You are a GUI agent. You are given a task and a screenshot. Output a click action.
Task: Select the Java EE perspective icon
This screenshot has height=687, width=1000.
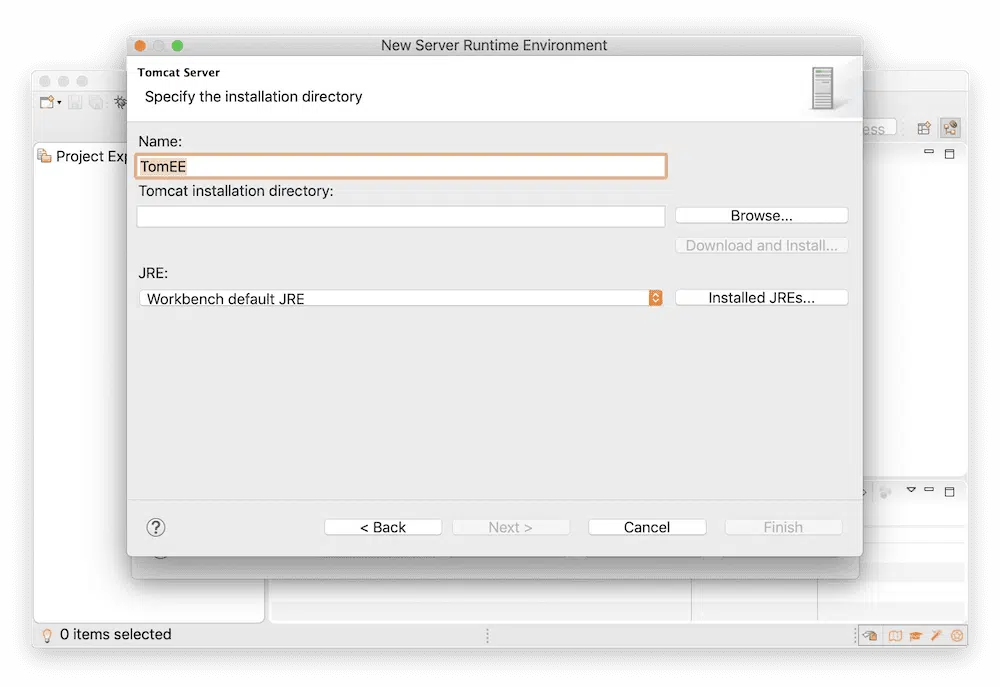[950, 128]
